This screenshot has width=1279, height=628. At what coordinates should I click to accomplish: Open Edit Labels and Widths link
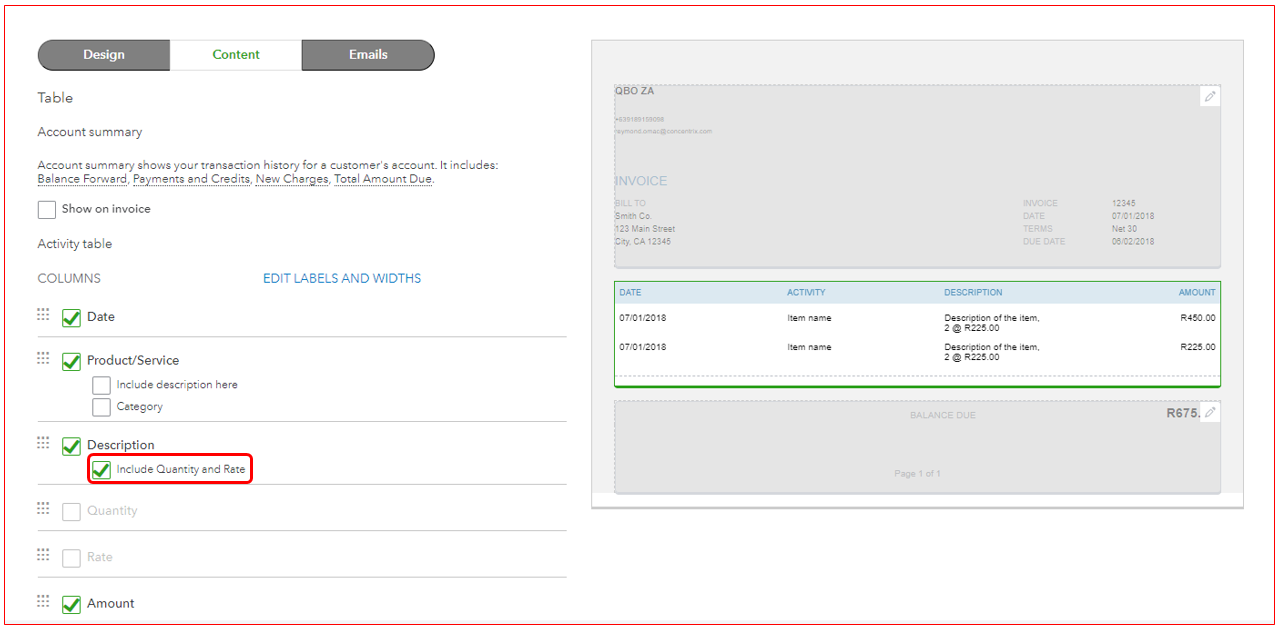(342, 278)
